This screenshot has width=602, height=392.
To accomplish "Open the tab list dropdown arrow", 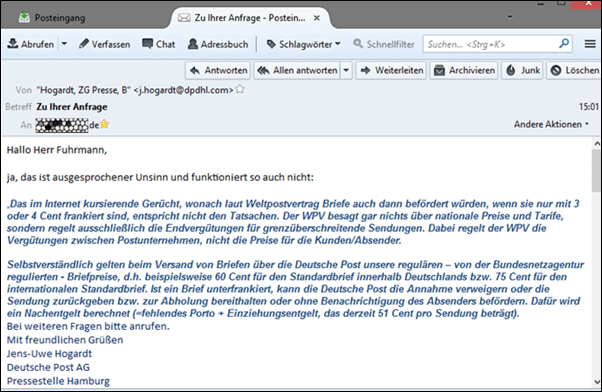I will click(510, 17).
